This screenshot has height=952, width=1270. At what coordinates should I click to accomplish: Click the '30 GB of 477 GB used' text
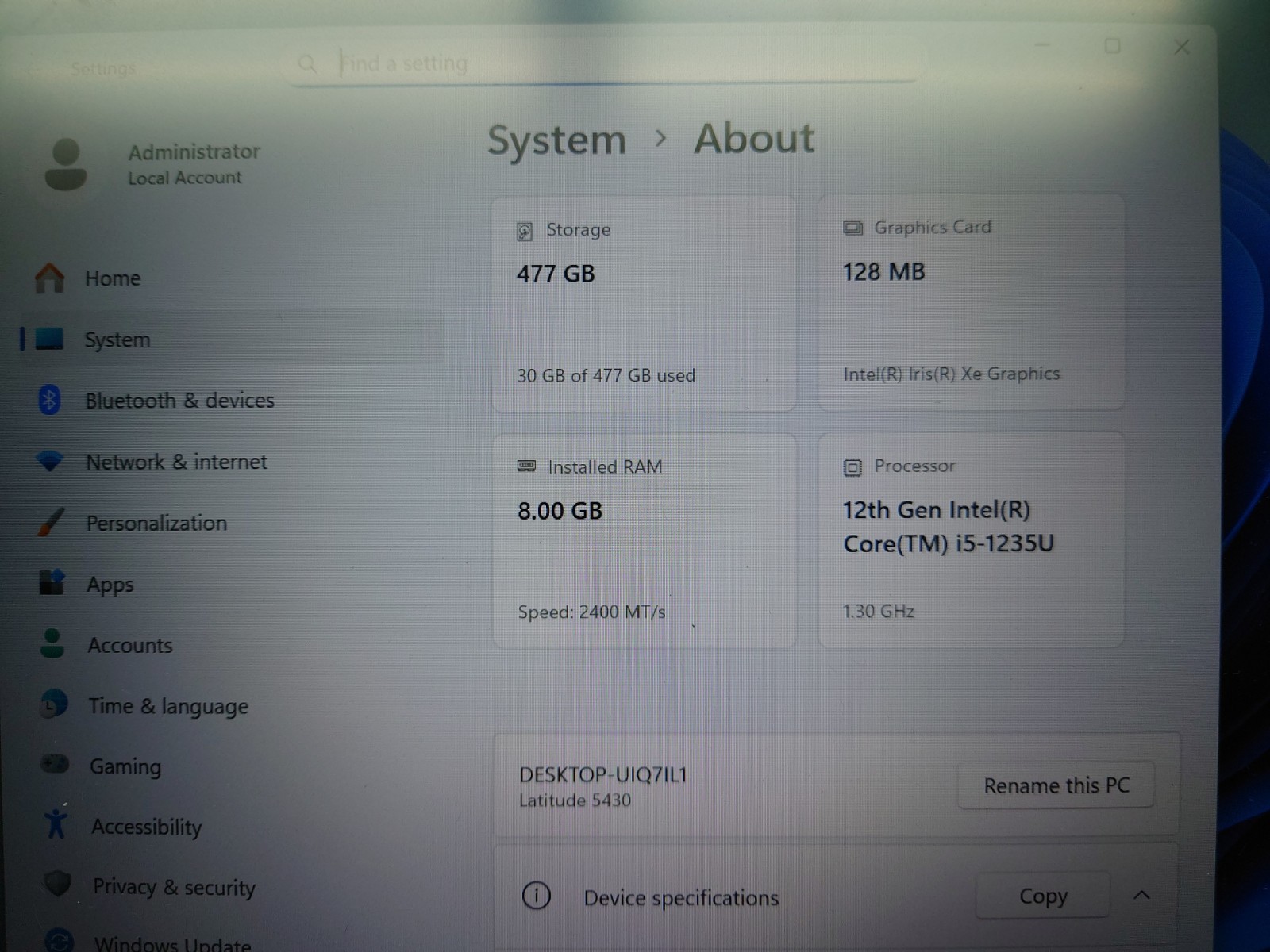click(x=606, y=375)
